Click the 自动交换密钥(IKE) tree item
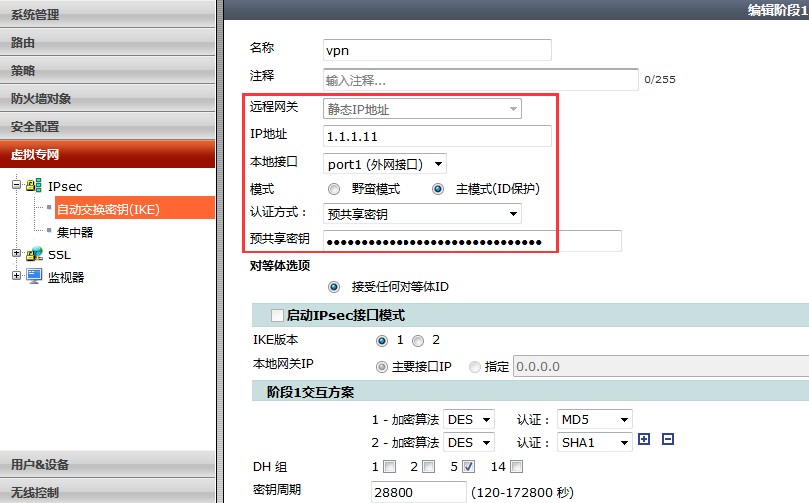Screen dimensions: 809x503 click(x=108, y=209)
